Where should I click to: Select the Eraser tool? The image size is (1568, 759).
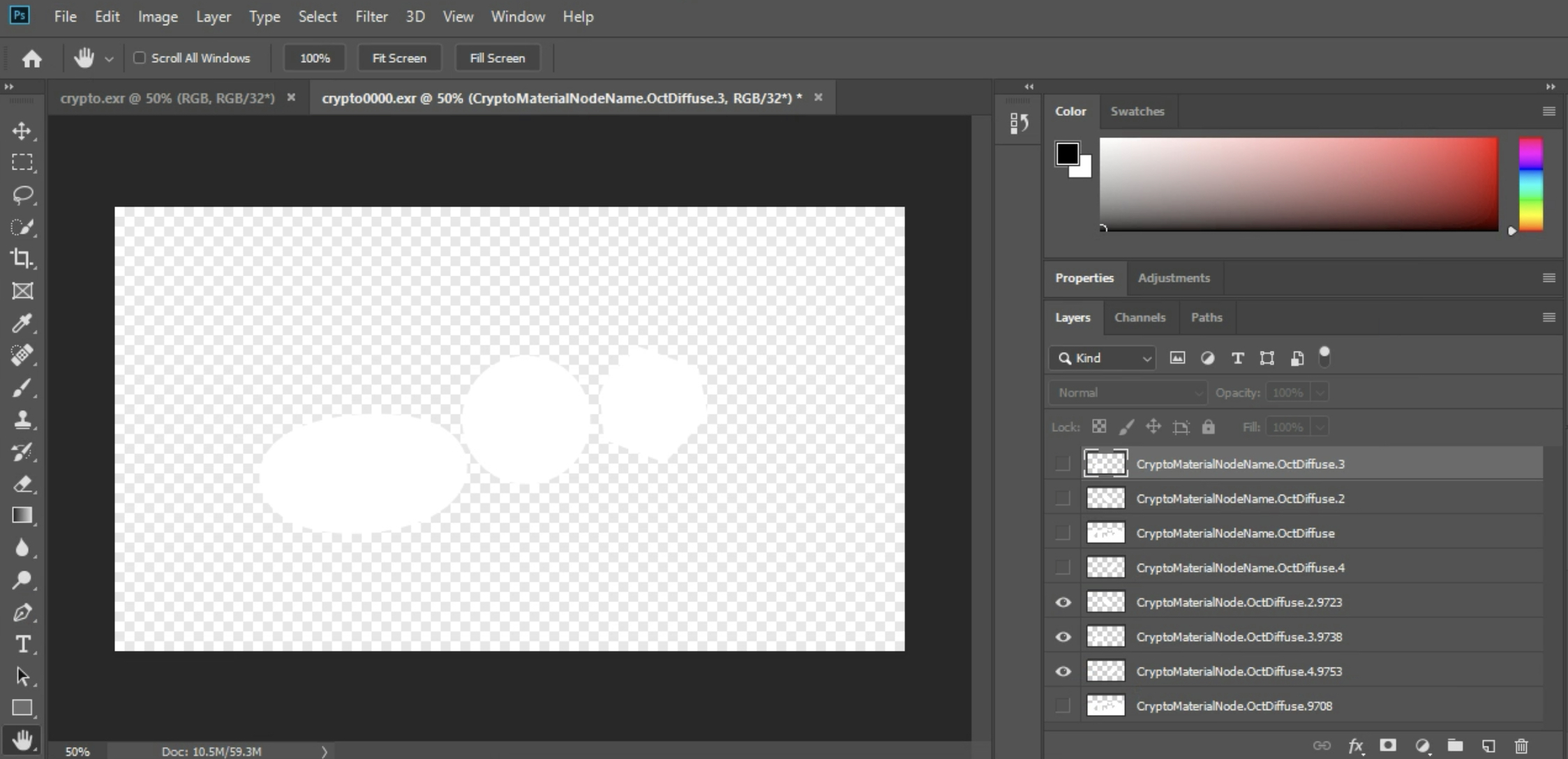tap(22, 483)
